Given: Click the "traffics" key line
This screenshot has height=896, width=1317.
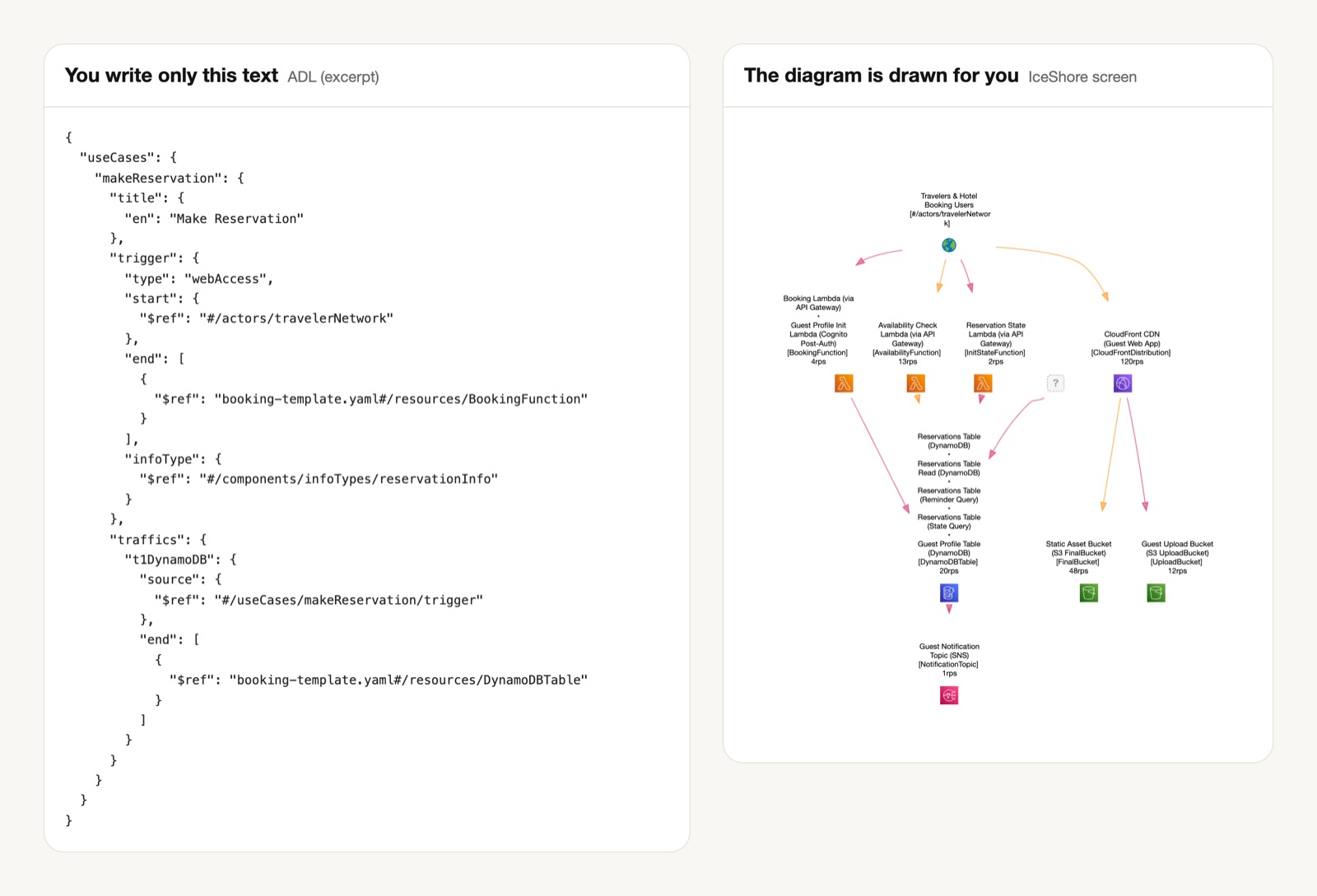Looking at the screenshot, I should point(158,540).
